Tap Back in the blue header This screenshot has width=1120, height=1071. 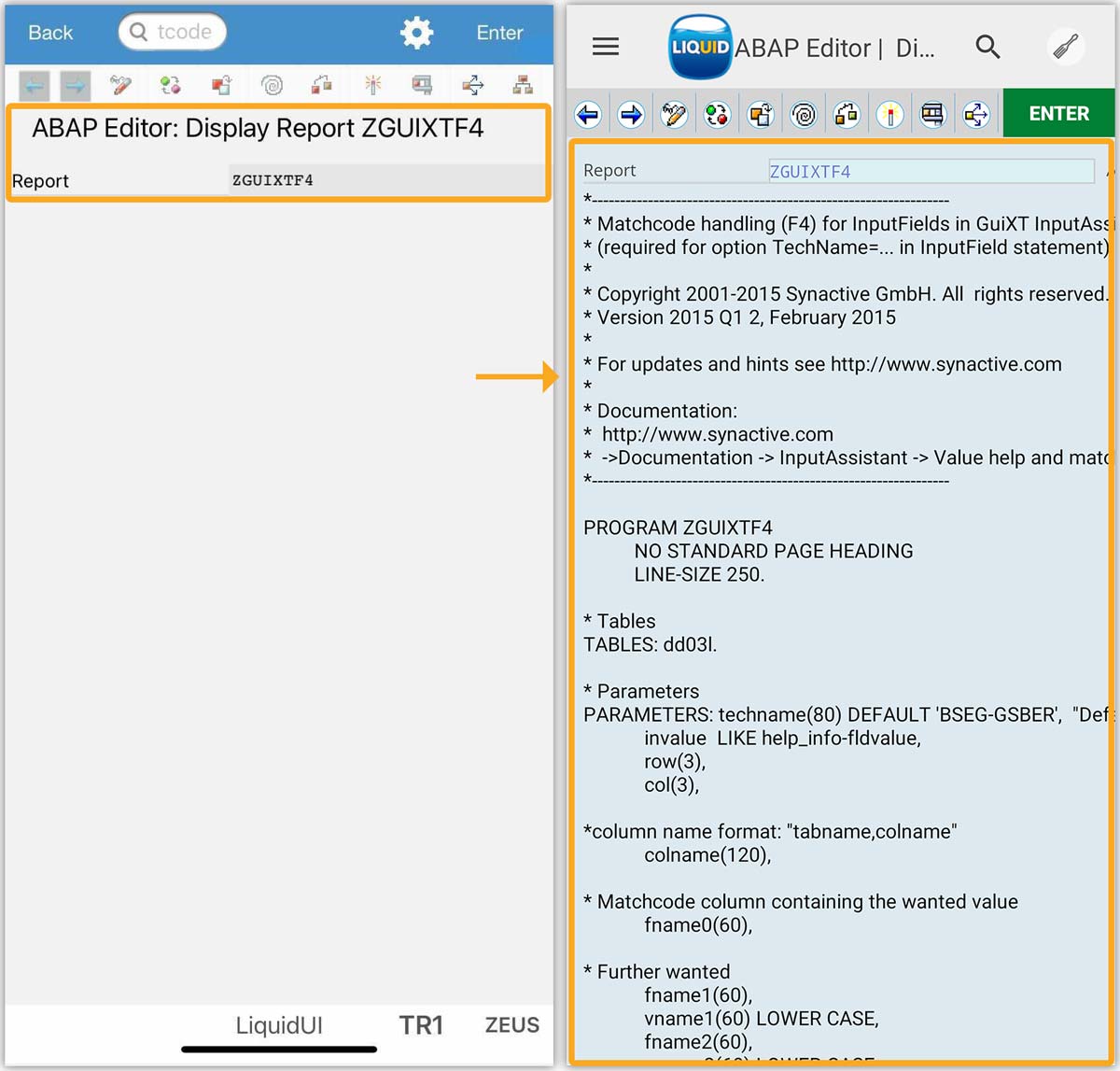pyautogui.click(x=50, y=33)
